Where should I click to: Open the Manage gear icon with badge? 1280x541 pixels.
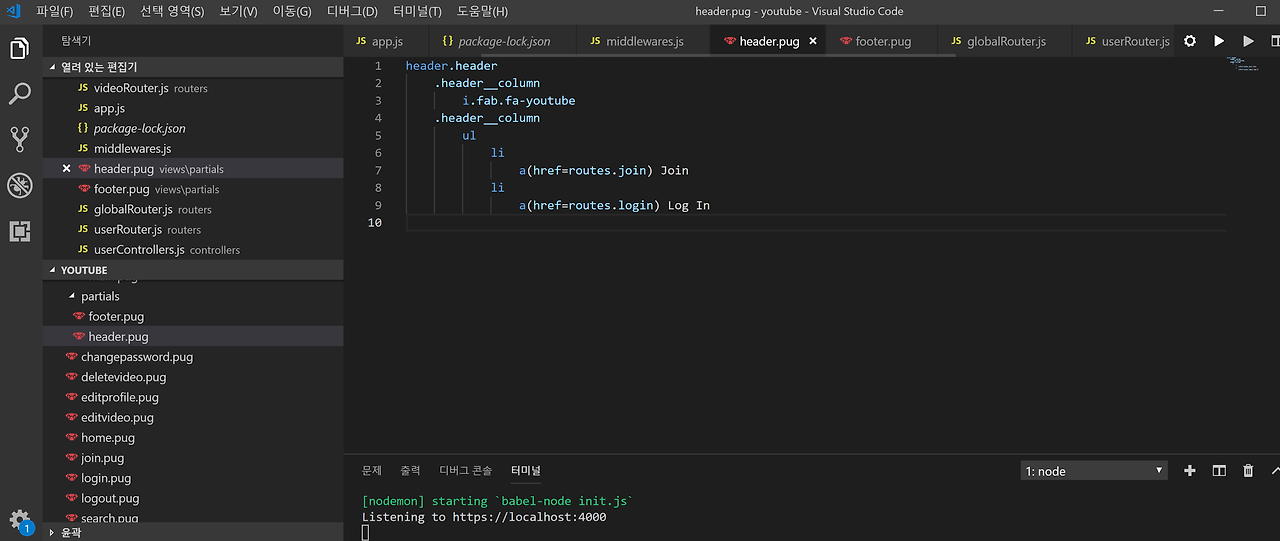click(20, 520)
